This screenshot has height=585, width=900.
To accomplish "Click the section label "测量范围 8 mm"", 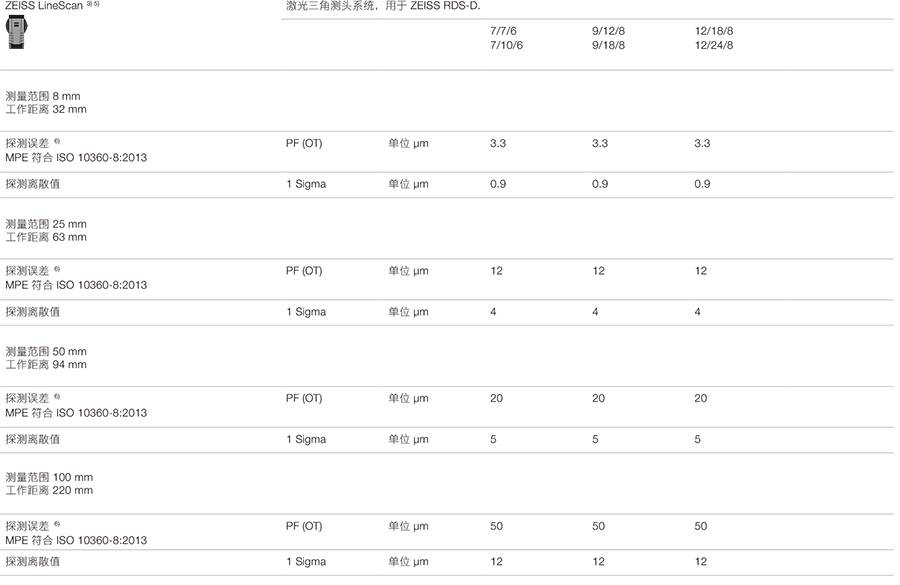I will pos(43,96).
